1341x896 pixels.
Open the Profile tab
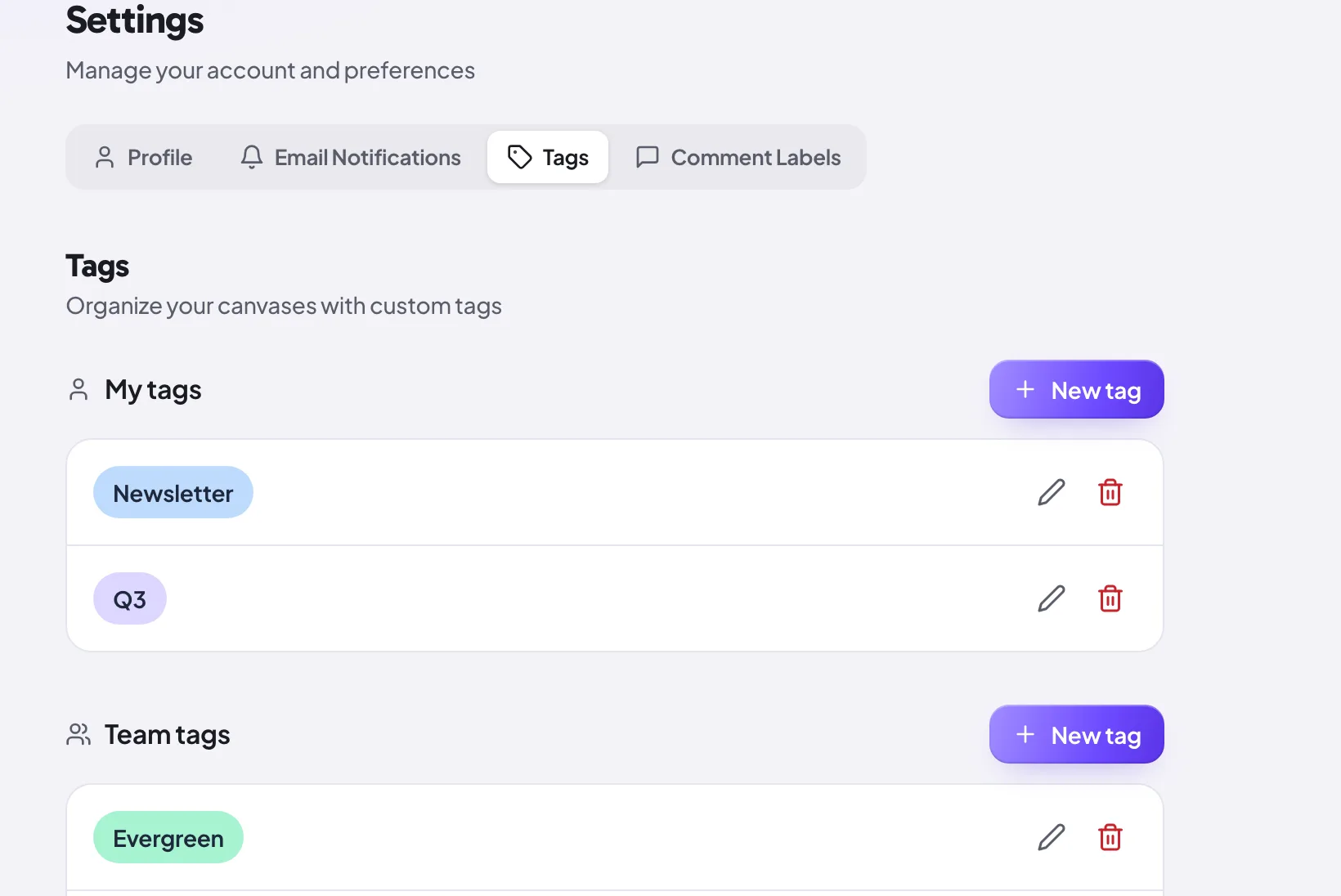pyautogui.click(x=143, y=157)
